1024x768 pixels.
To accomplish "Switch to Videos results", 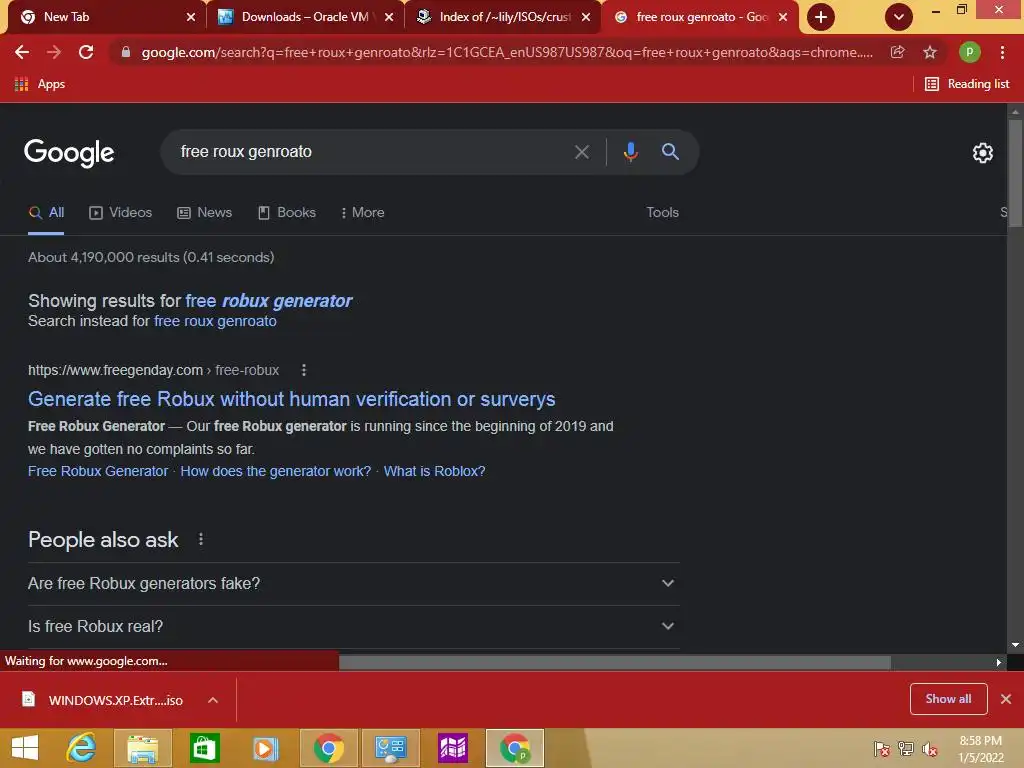I will point(120,213).
